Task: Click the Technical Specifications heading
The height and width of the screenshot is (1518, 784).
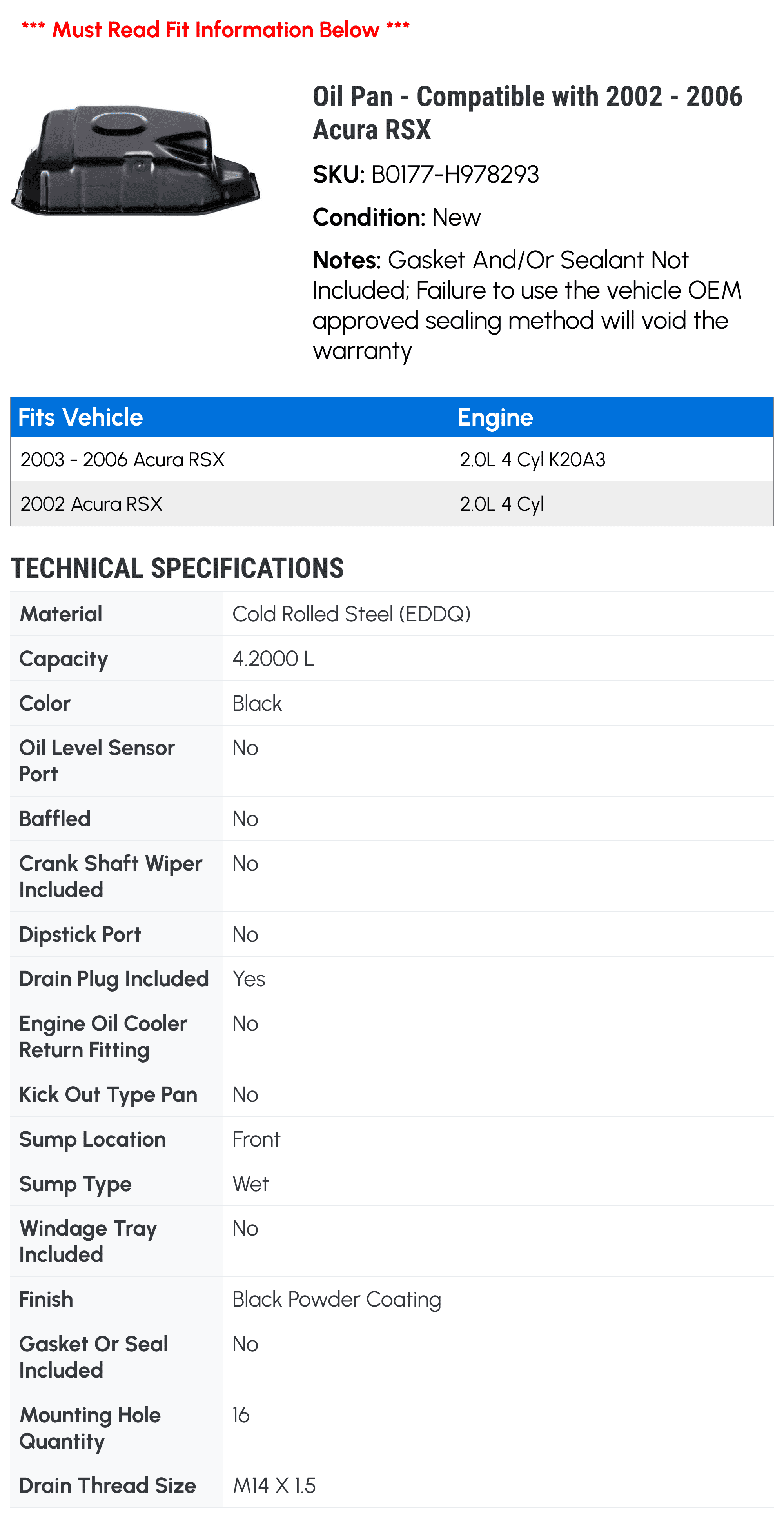Action: click(177, 568)
